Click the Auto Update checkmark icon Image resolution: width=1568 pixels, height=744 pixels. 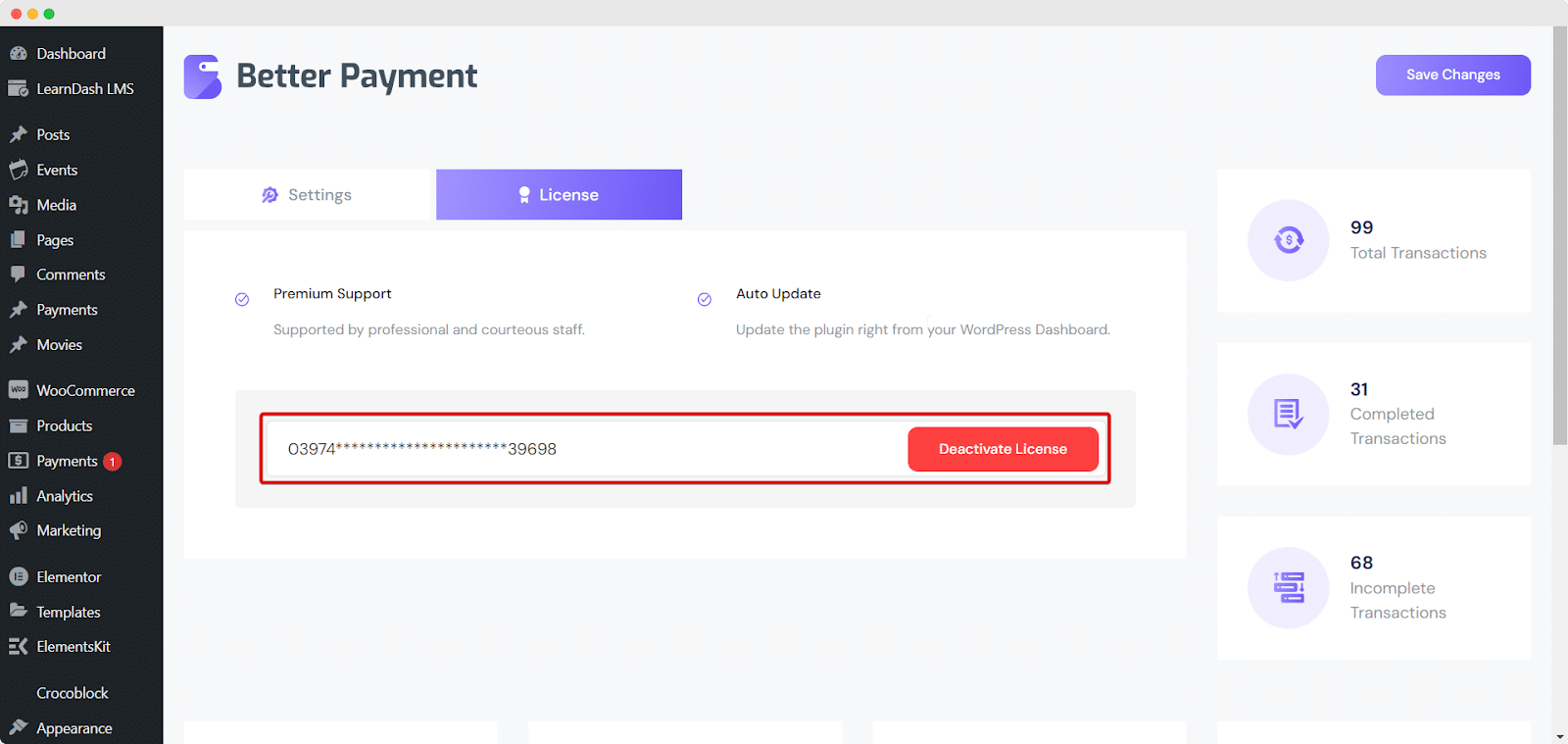click(x=705, y=299)
